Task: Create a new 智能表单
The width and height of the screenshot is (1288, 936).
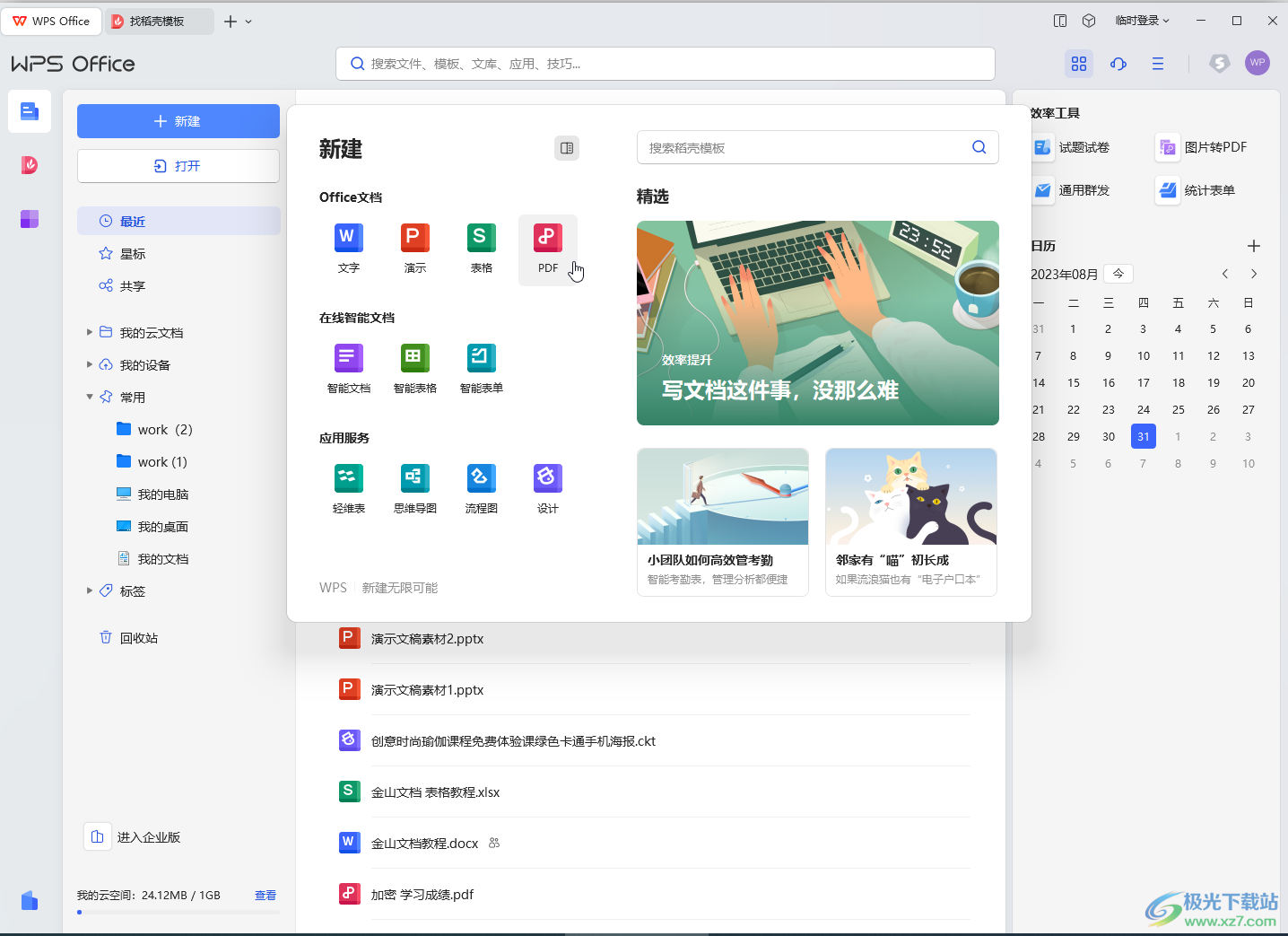Action: click(481, 369)
